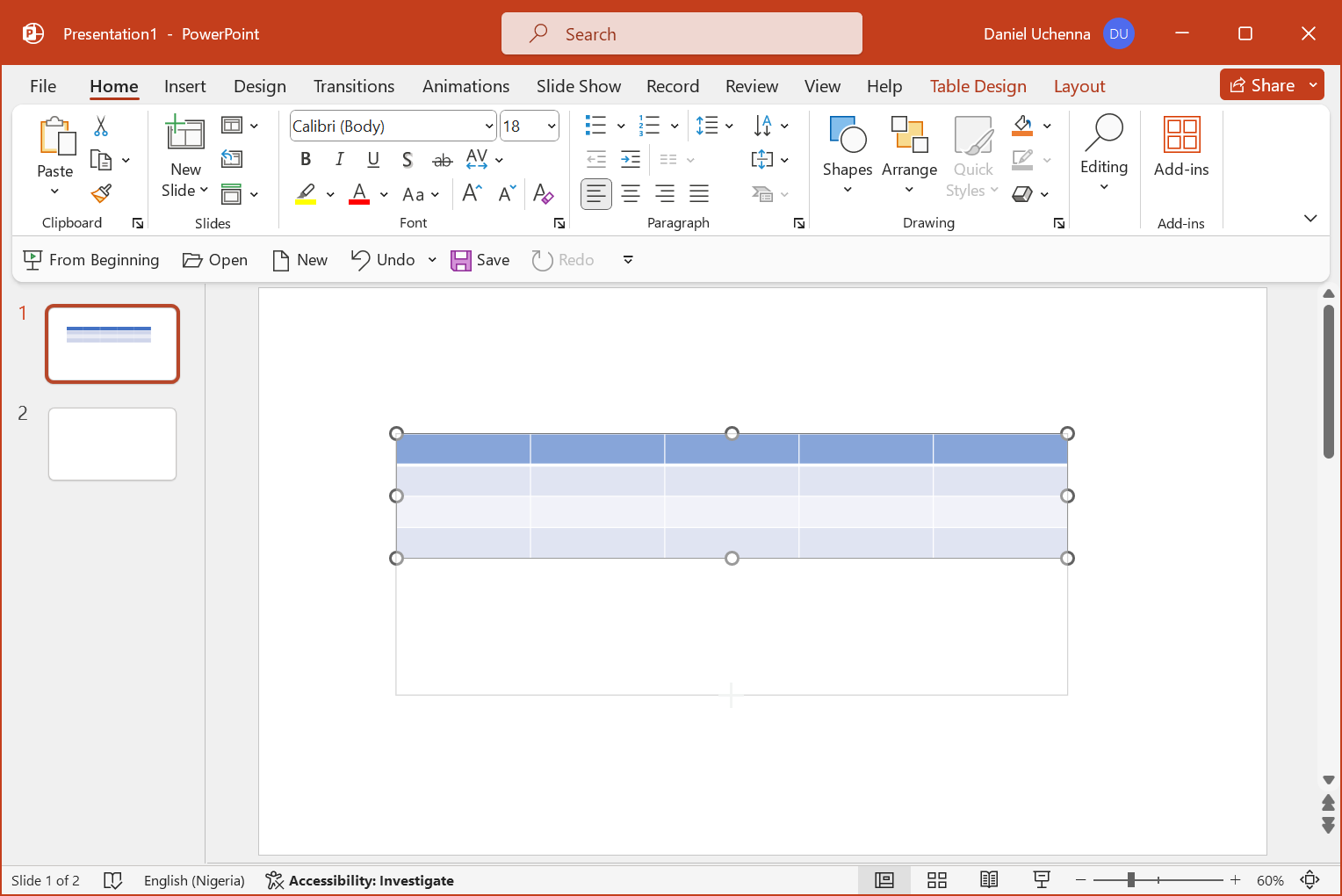Toggle Bold formatting
Screen dimensions: 1342x896
point(306,159)
